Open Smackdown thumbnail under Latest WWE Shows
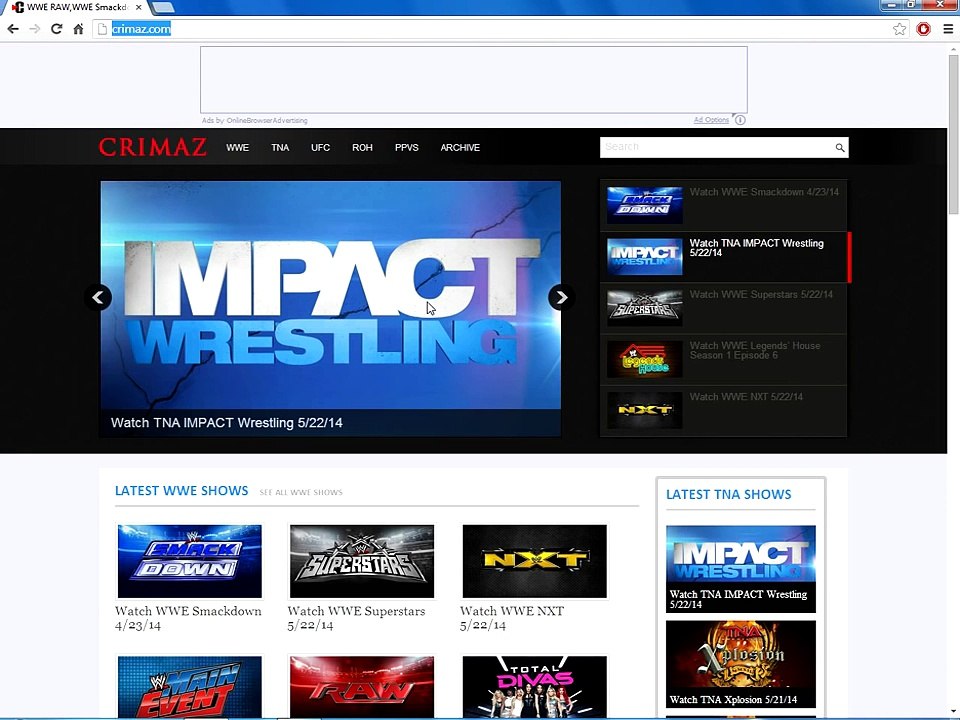This screenshot has width=960, height=720. 190,561
